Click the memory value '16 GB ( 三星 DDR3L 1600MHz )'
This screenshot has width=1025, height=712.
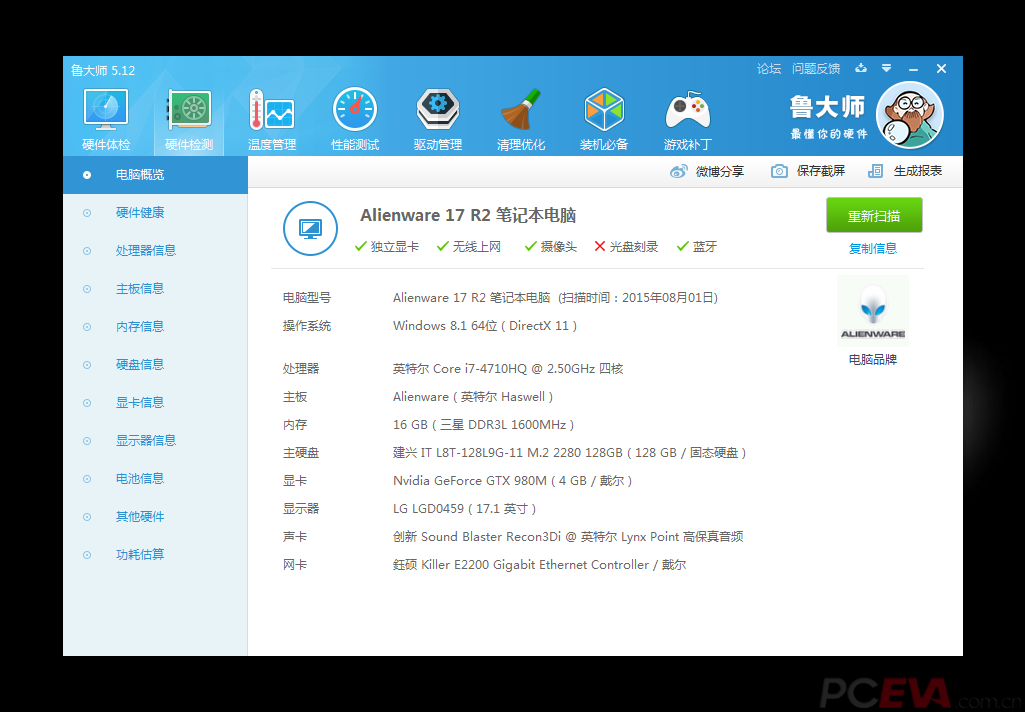484,425
